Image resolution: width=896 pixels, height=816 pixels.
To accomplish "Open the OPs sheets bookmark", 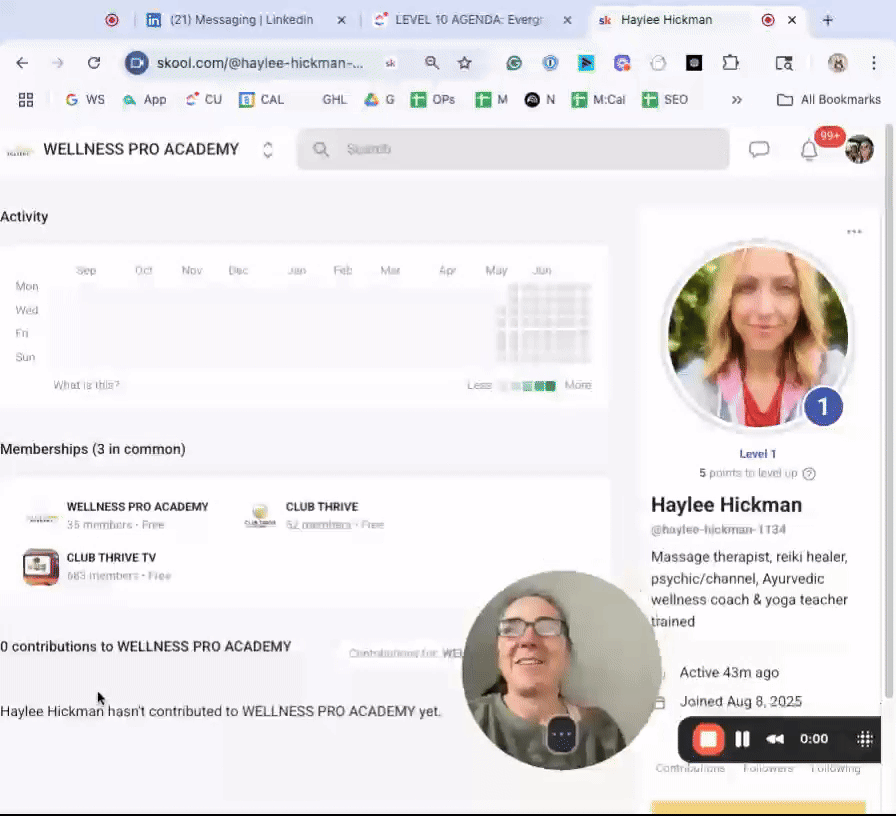I will click(x=433, y=100).
